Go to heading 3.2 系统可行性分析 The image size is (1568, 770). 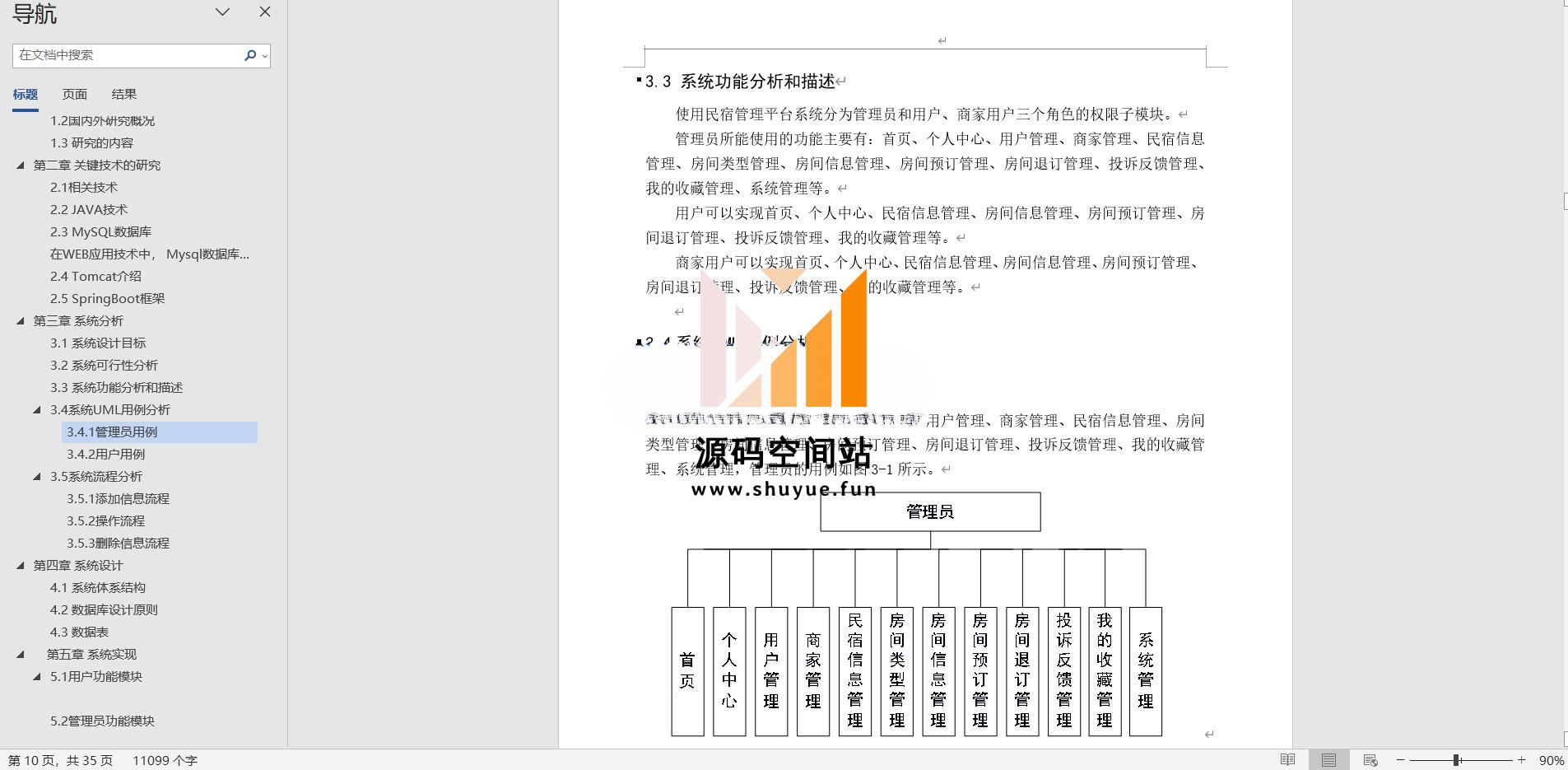pyautogui.click(x=104, y=365)
